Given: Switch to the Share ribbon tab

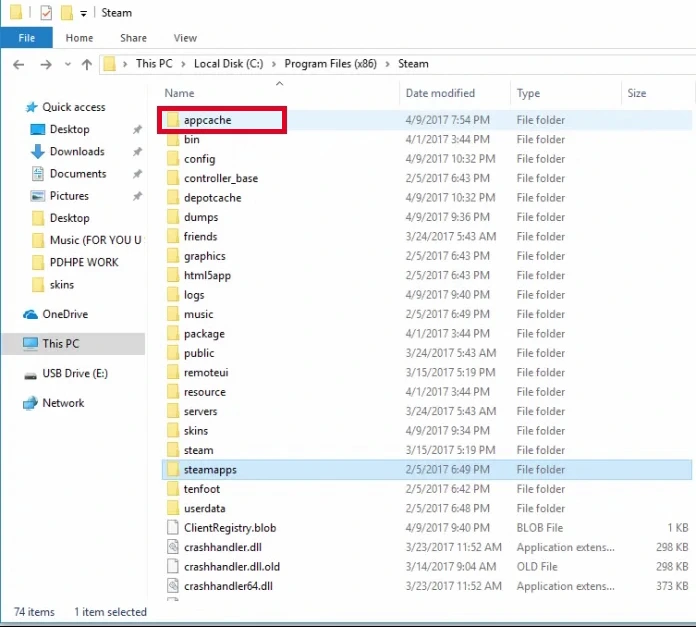Looking at the screenshot, I should pos(133,38).
